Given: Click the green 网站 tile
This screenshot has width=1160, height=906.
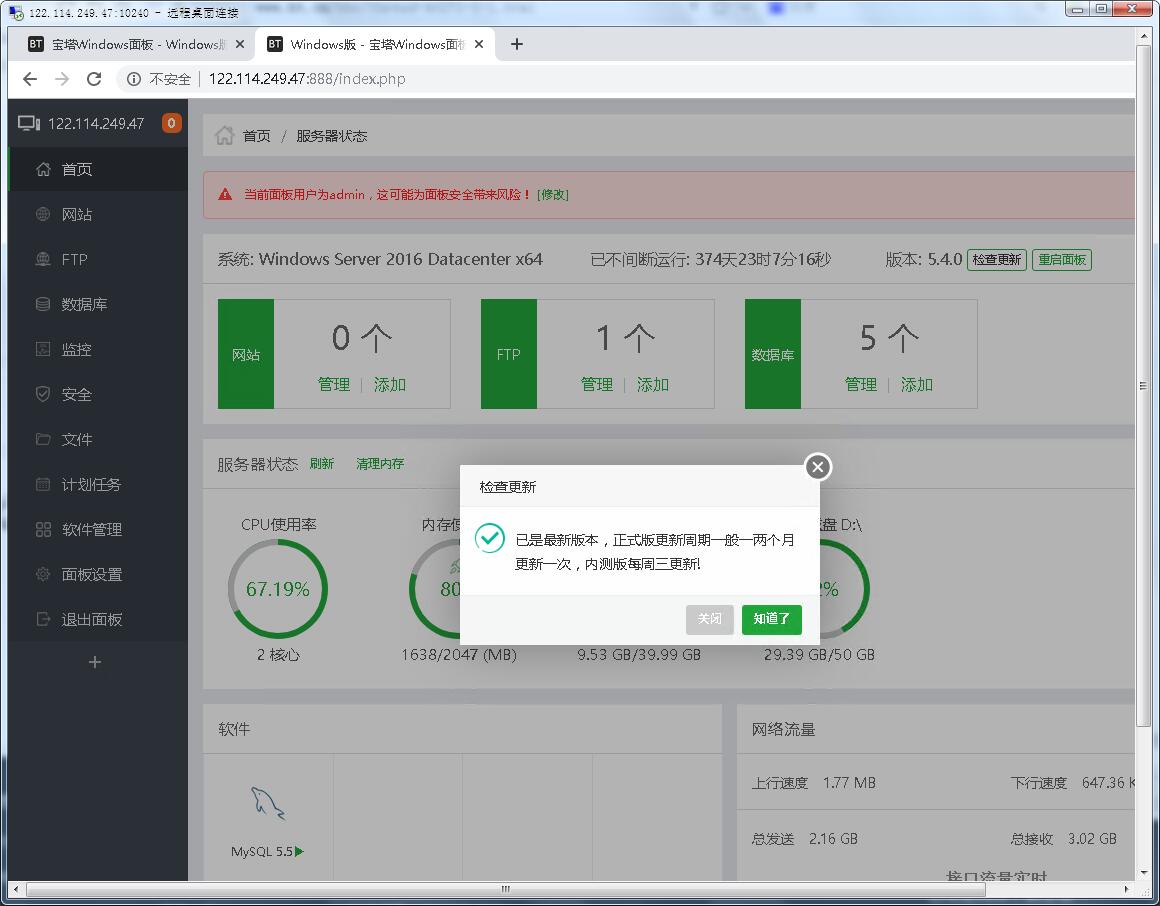Looking at the screenshot, I should click(246, 354).
